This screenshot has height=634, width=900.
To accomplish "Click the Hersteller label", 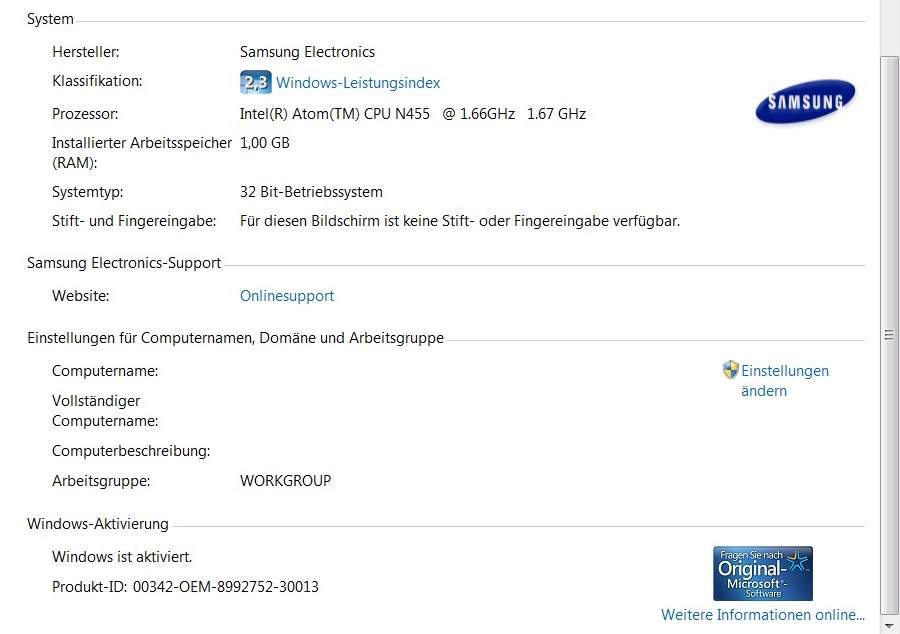I will pyautogui.click(x=86, y=52).
